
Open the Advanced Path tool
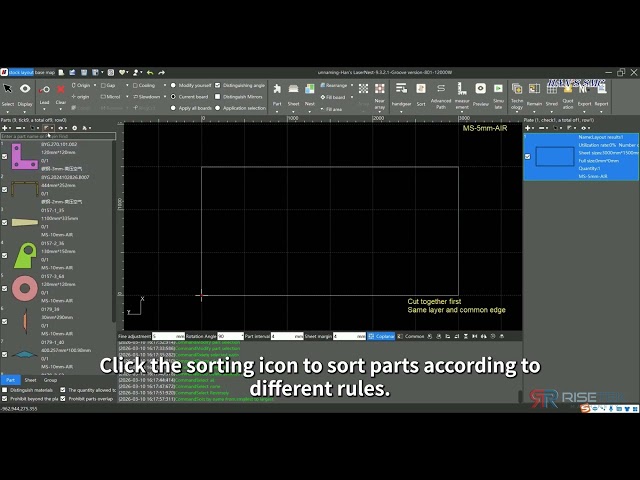pos(441,89)
